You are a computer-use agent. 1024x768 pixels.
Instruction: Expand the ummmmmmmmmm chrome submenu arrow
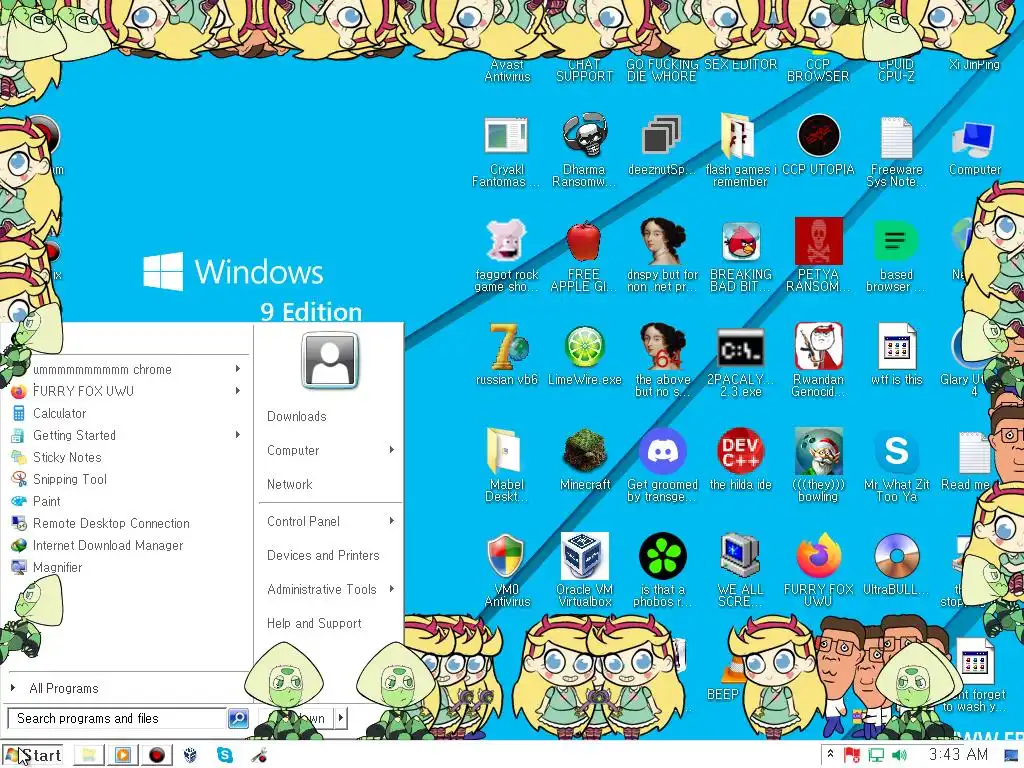(x=238, y=369)
